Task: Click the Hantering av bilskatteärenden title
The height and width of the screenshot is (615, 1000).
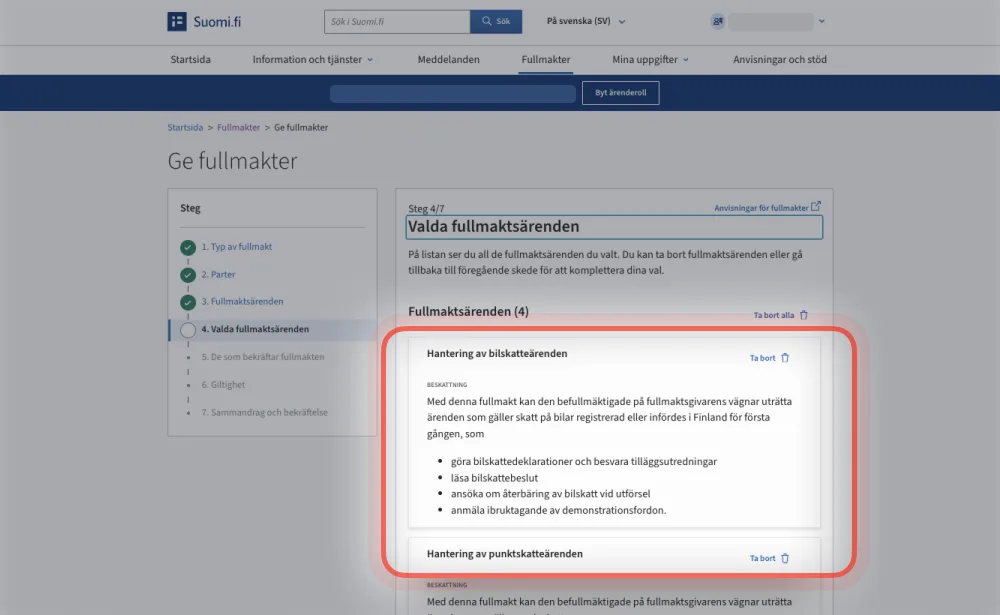Action: pos(497,353)
